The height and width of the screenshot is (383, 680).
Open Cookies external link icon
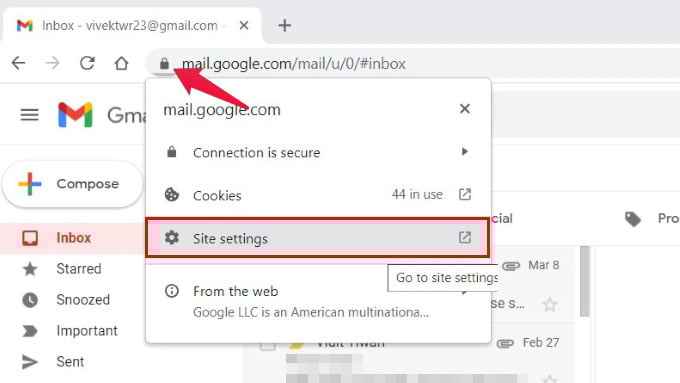pyautogui.click(x=464, y=194)
